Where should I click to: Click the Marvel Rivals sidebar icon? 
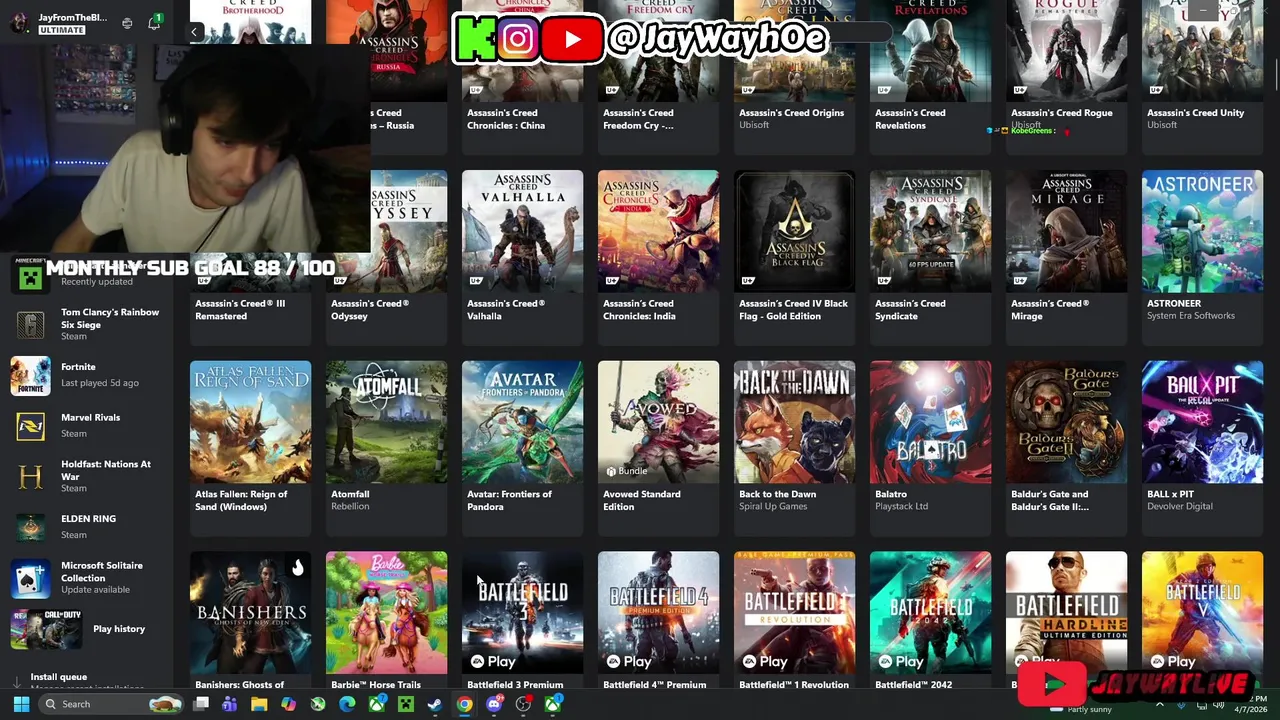[x=30, y=426]
